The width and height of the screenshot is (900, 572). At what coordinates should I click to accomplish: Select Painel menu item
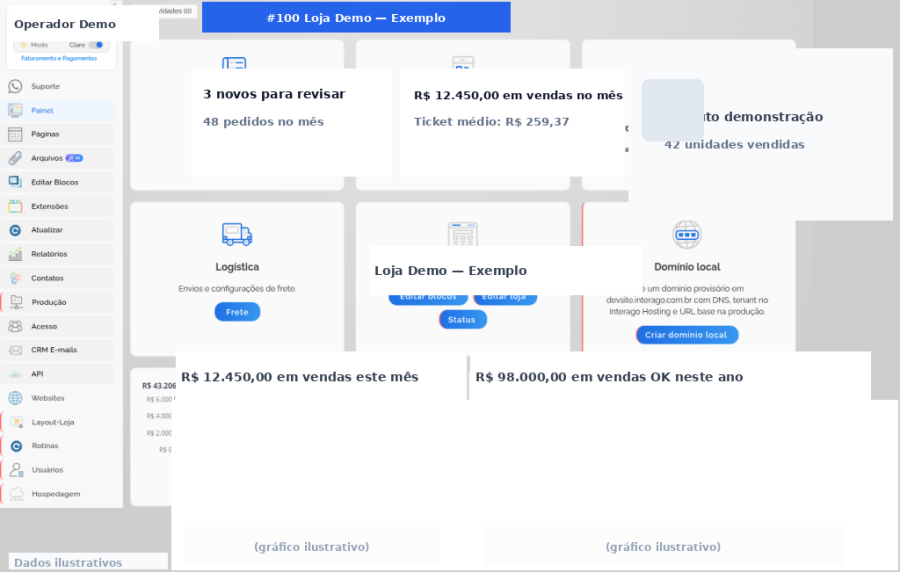57,110
